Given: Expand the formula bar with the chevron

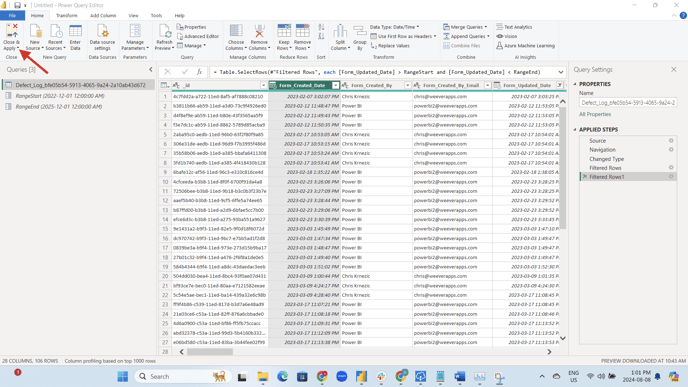Looking at the screenshot, I should click(x=561, y=72).
